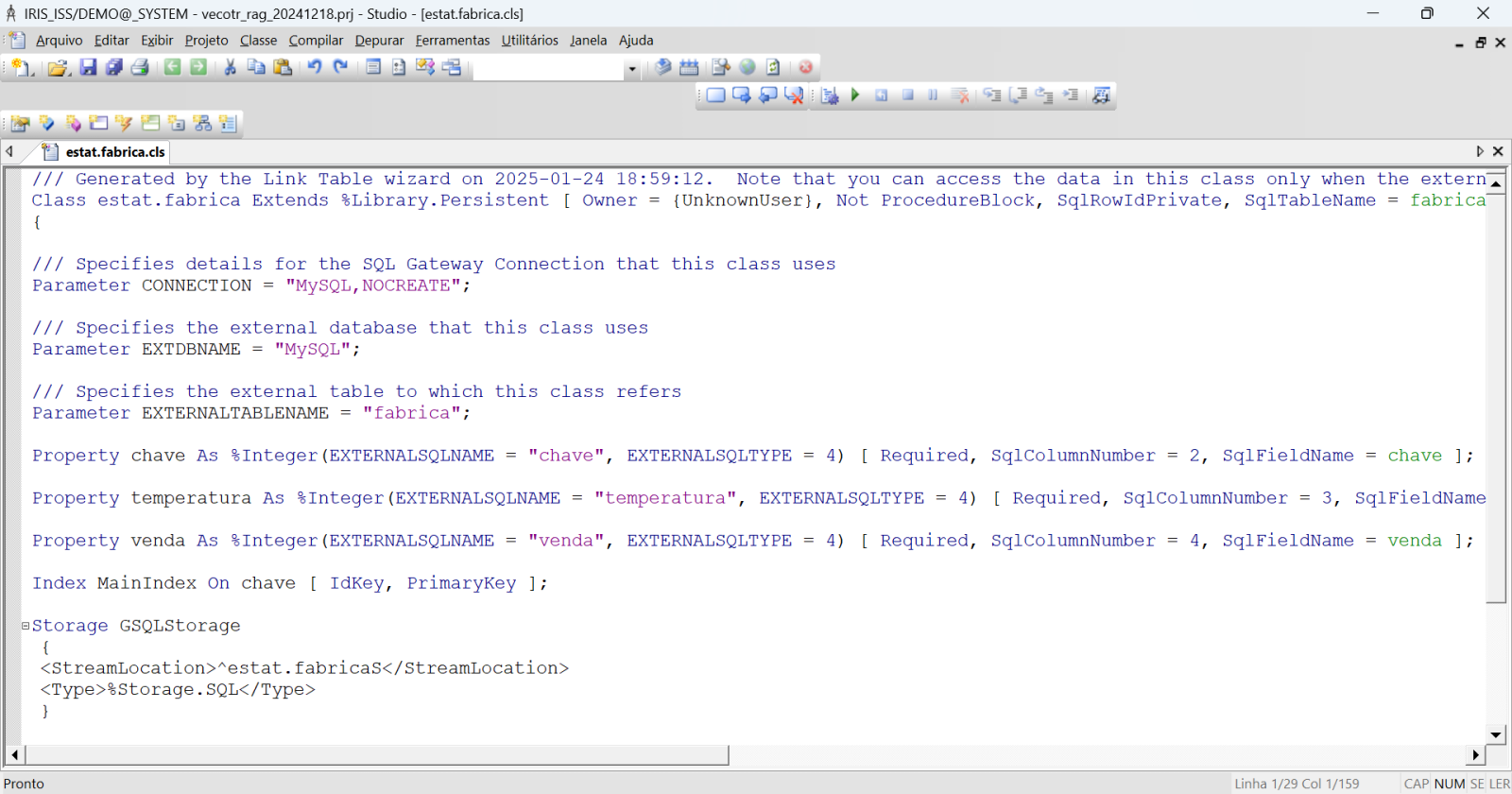Start debugging with green Go arrow
The image size is (1512, 794).
tap(855, 95)
